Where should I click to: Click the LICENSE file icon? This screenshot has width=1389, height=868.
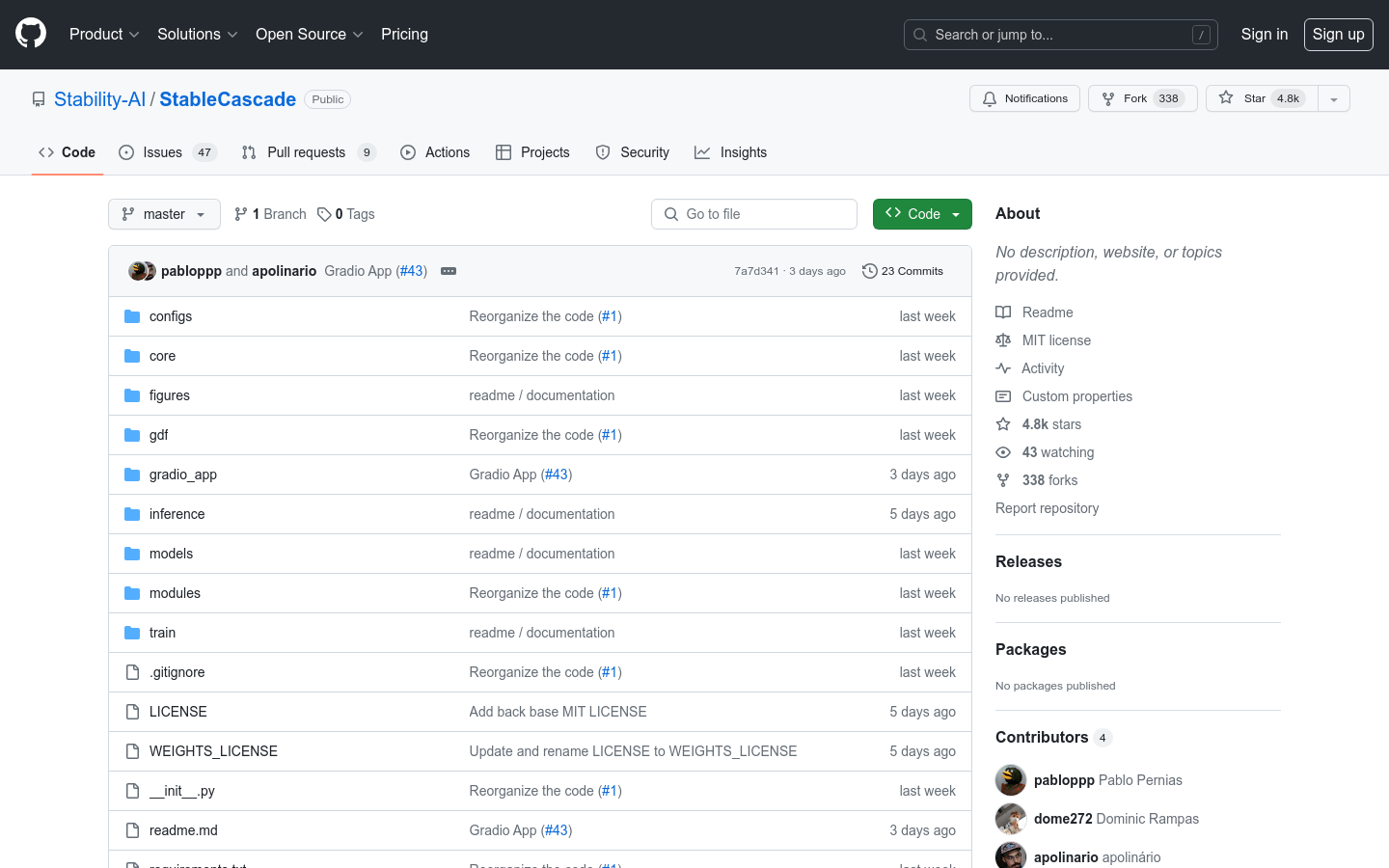tap(132, 712)
